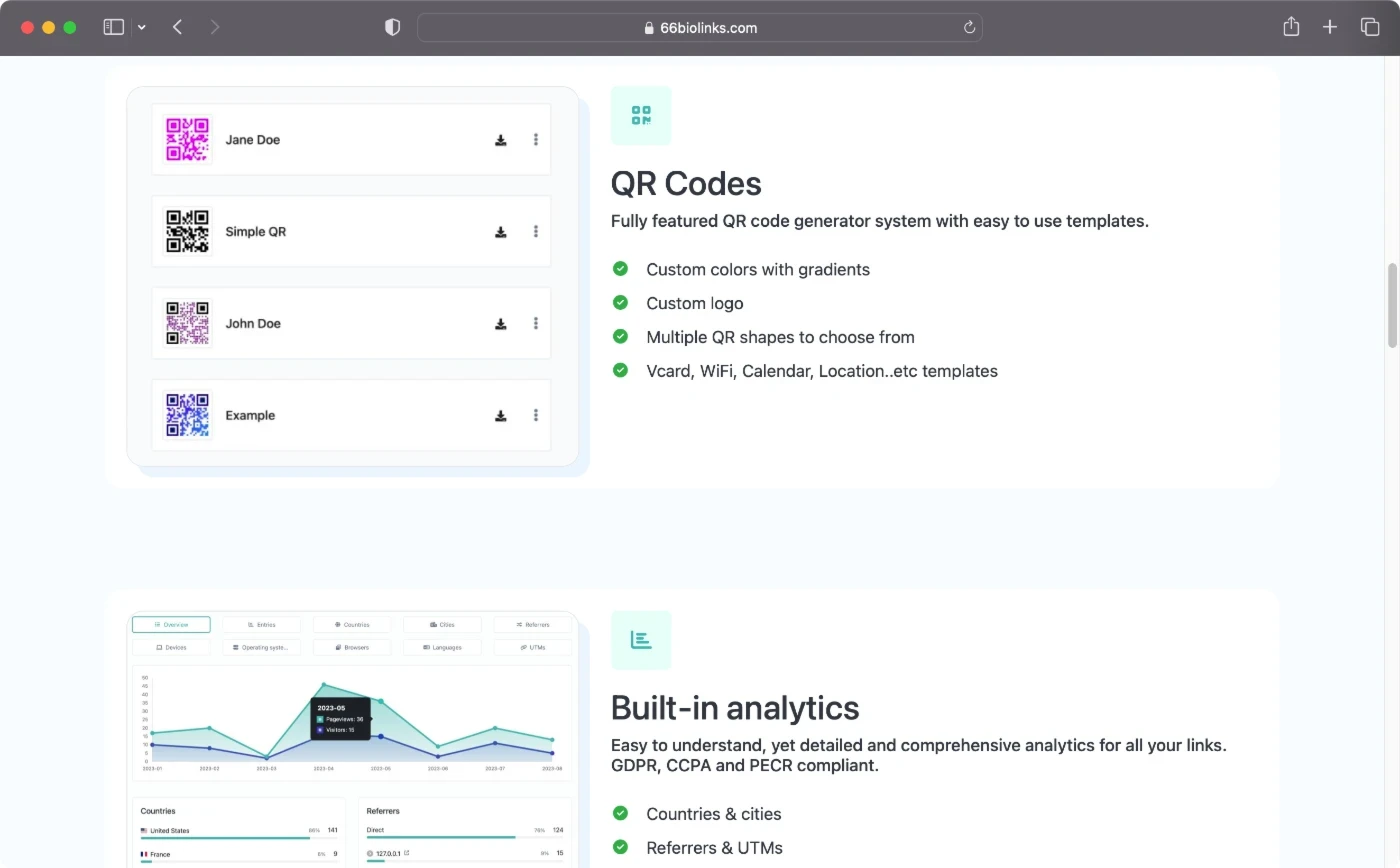This screenshot has width=1400, height=868.
Task: Go back to the previous page
Action: [x=177, y=27]
